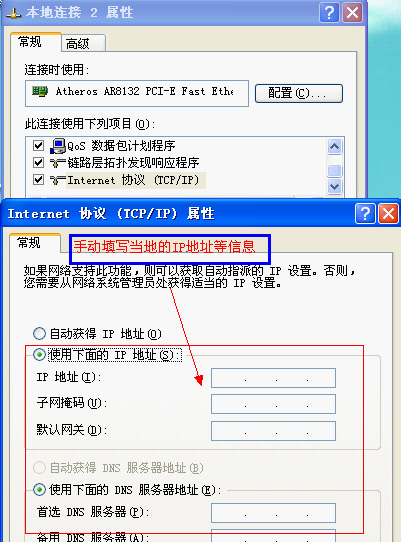Select 使用下面的 DNS 服务器地址 radio option
The height and width of the screenshot is (543, 402).
coord(39,489)
